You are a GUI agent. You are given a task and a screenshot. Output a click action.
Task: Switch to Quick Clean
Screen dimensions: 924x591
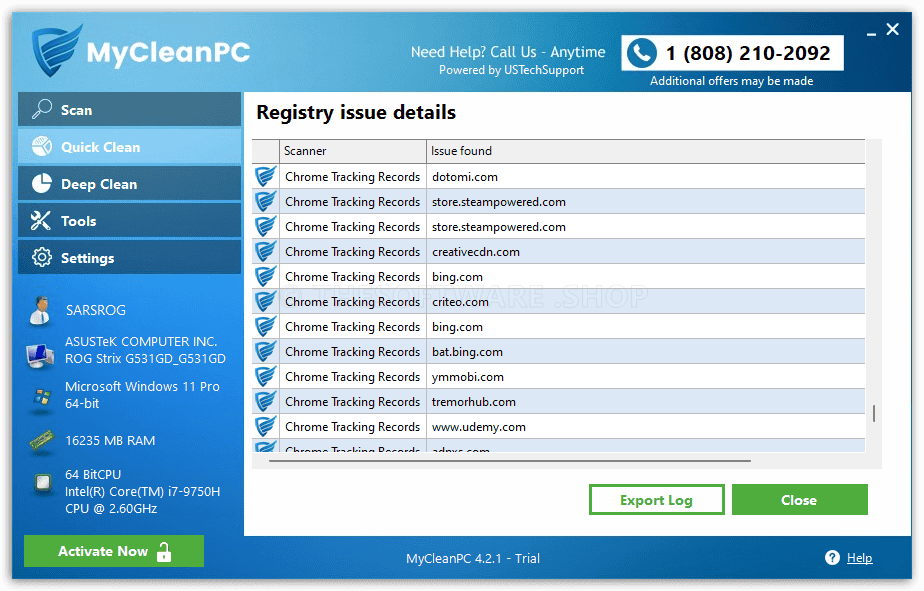click(x=130, y=146)
